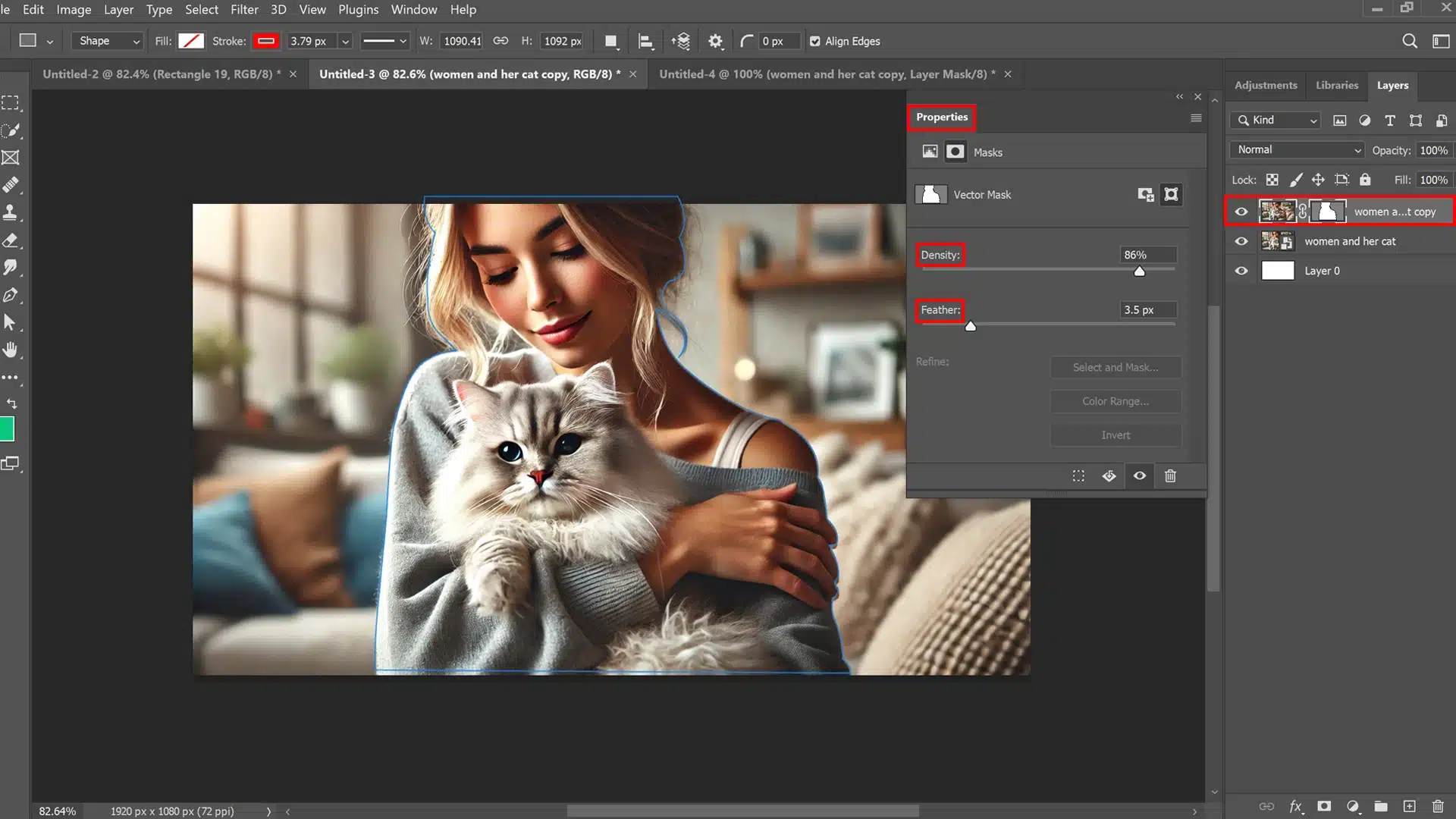Open path operations in options bar
The width and height of the screenshot is (1456, 819).
click(x=611, y=41)
